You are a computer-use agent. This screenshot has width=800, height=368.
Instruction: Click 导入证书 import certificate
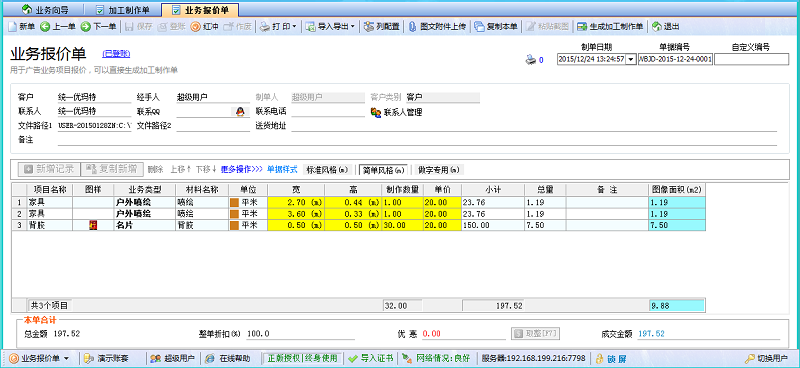(371, 358)
